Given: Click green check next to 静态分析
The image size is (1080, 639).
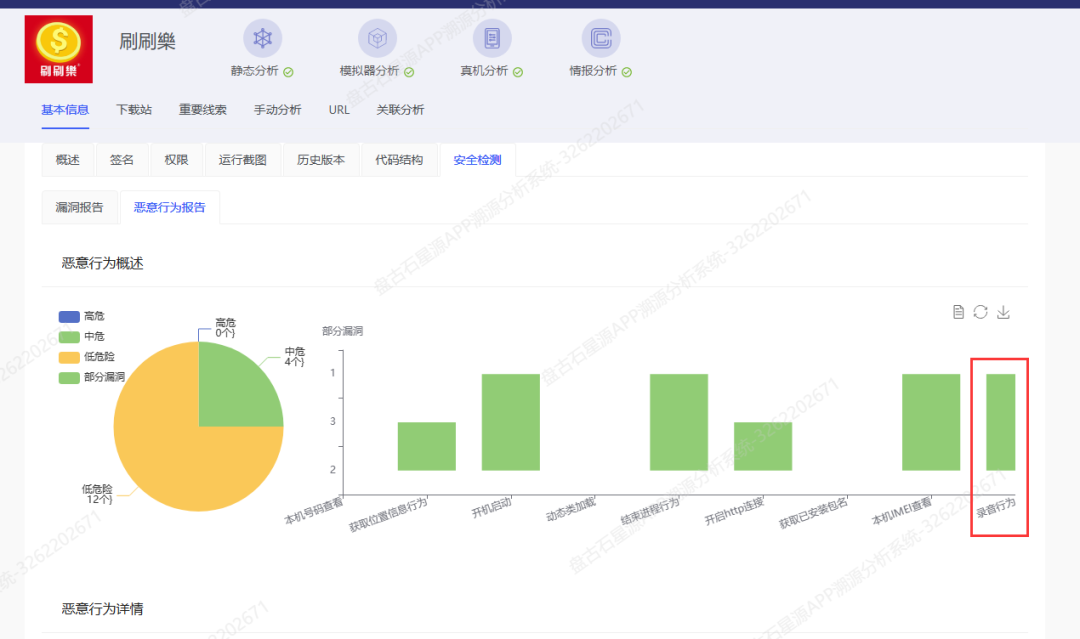Looking at the screenshot, I should [x=289, y=72].
